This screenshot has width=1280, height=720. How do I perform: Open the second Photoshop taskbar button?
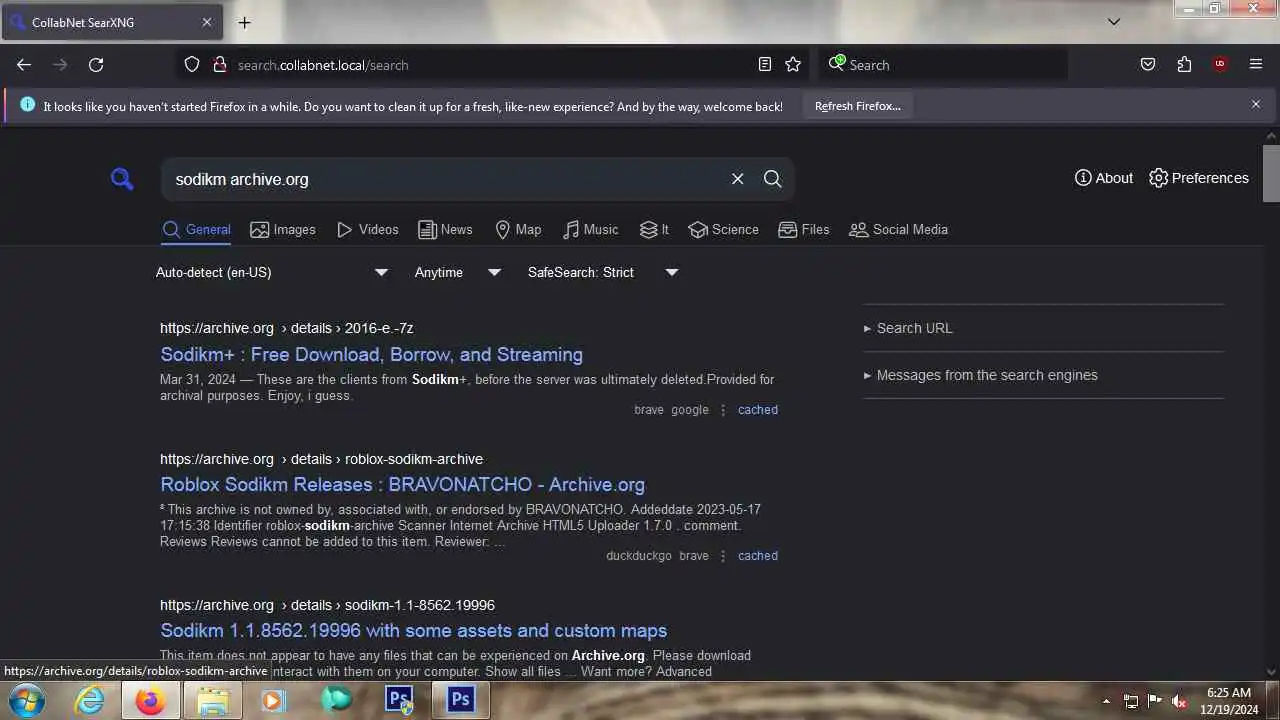(x=461, y=700)
